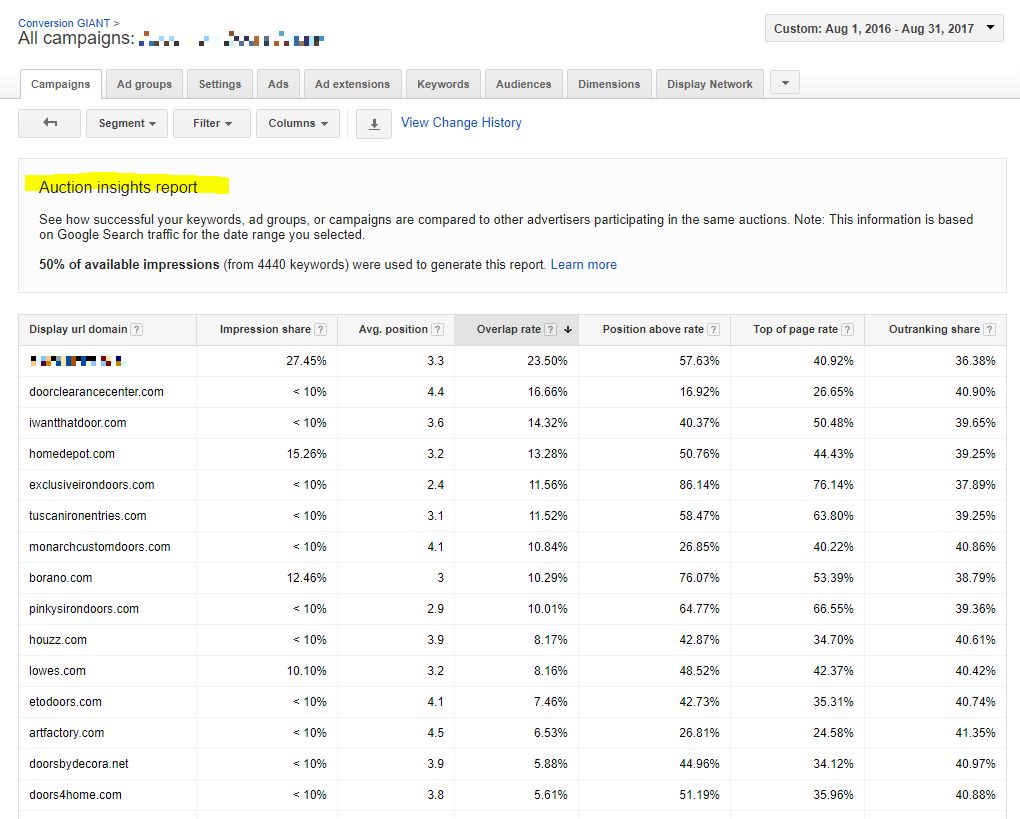Screen dimensions: 1020x819
Task: Open help icon next to Impression share
Action: pos(321,330)
